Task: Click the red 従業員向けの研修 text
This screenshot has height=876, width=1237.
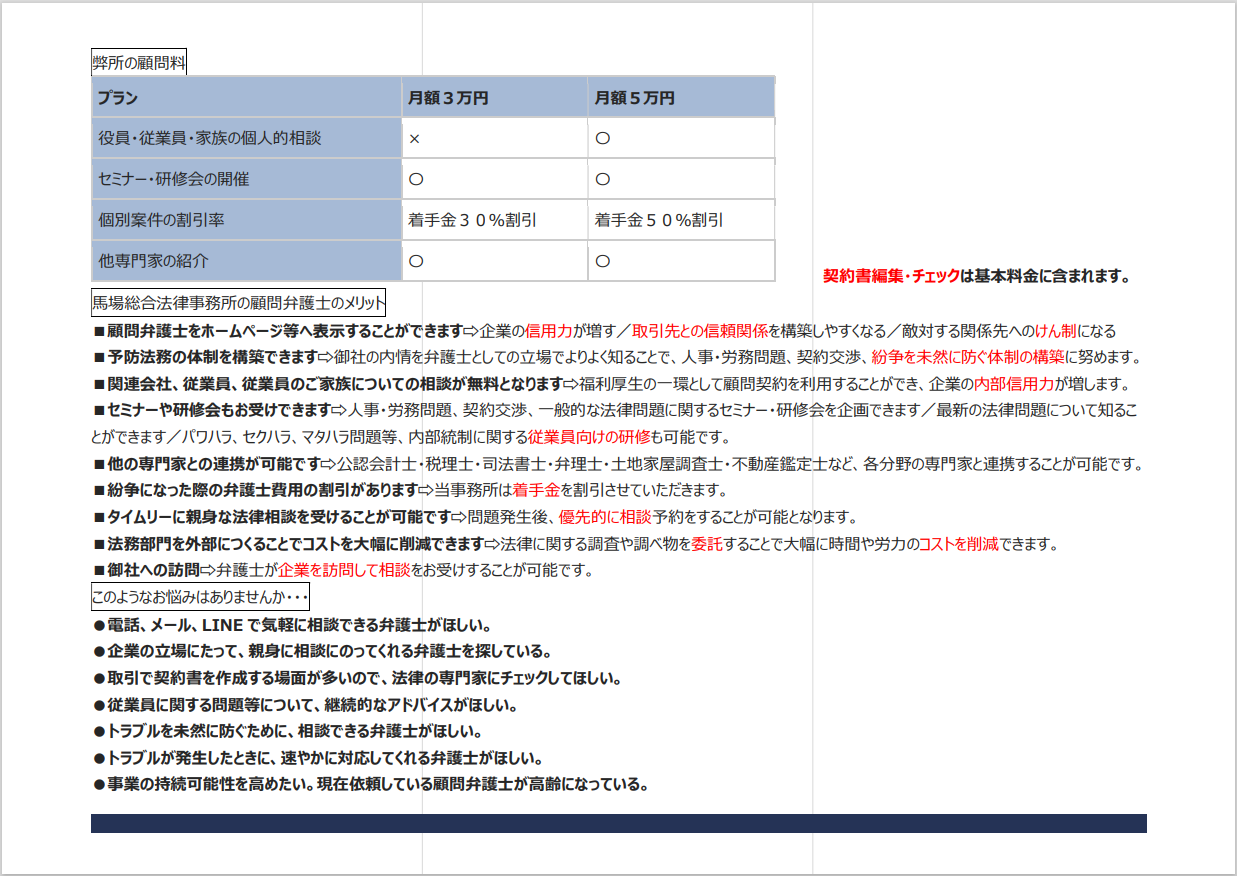Action: 589,437
